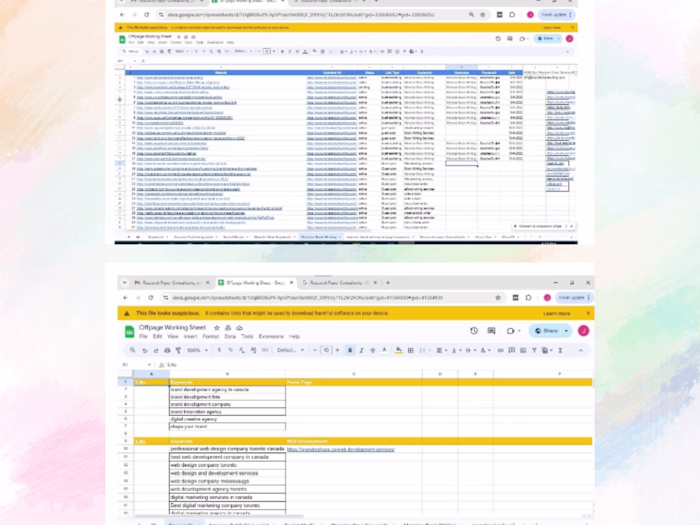The width and height of the screenshot is (700, 525).
Task: Bookmark this page with upper address bar star
Action: click(483, 15)
